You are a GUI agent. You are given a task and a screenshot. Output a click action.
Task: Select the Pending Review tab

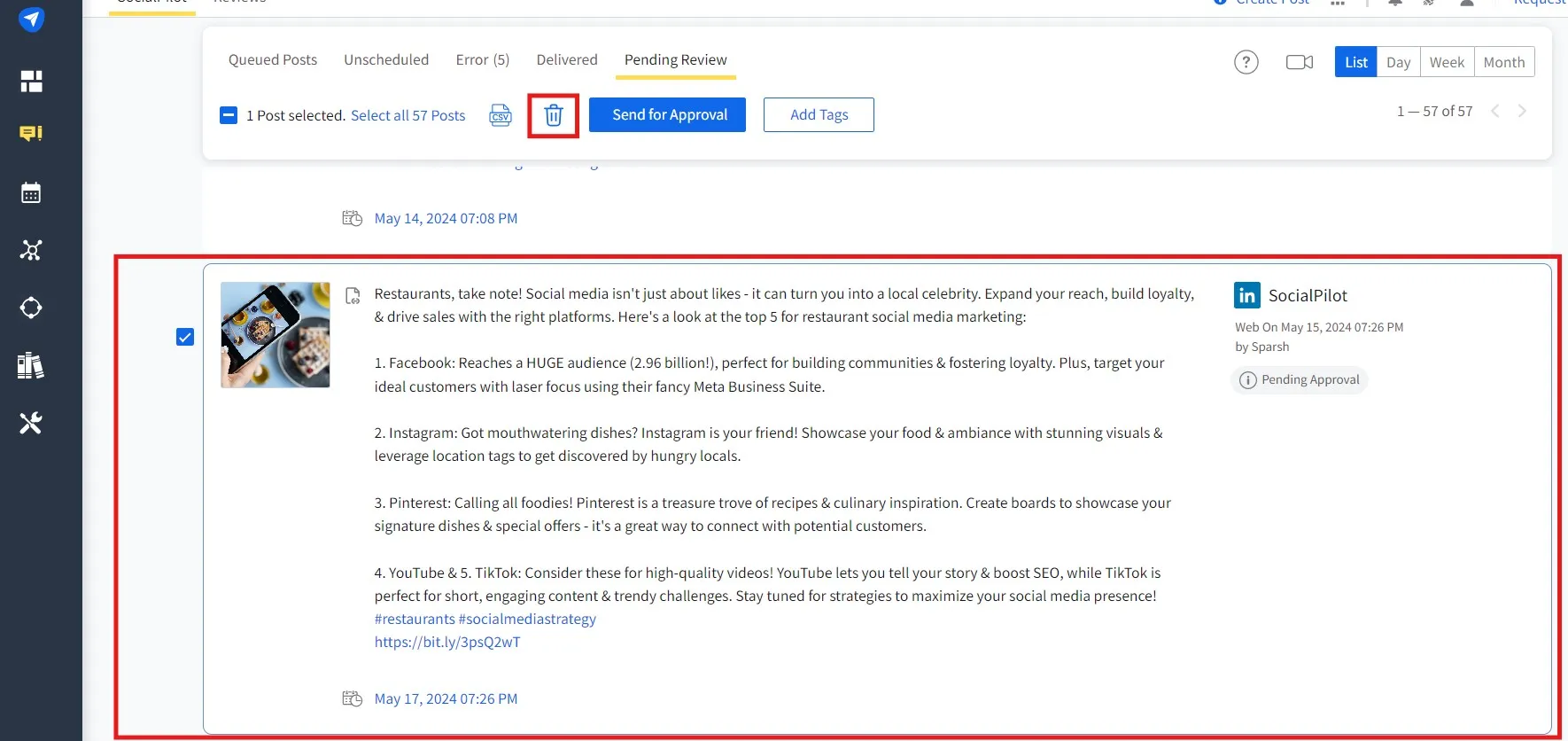tap(676, 59)
